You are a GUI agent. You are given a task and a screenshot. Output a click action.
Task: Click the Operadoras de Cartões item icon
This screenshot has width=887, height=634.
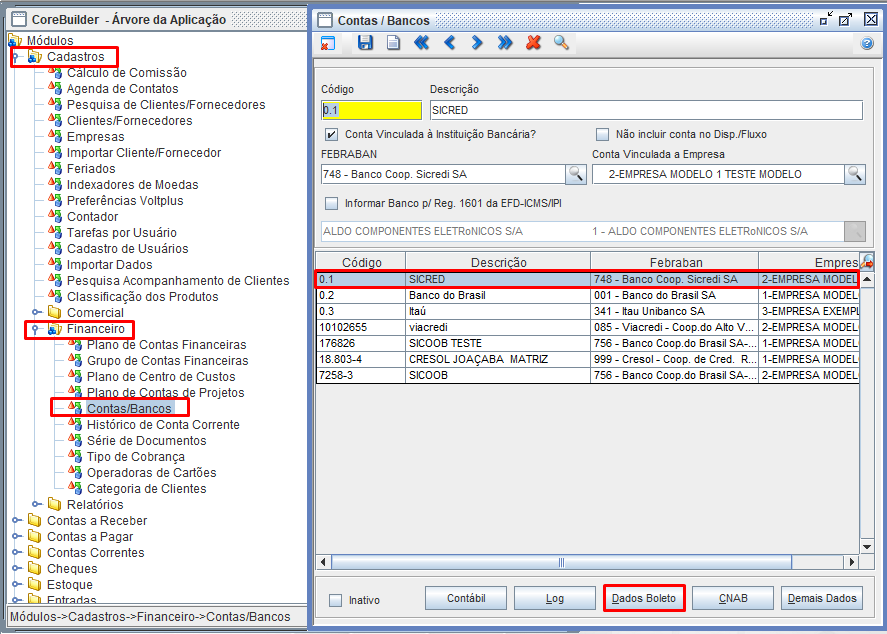[x=75, y=472]
